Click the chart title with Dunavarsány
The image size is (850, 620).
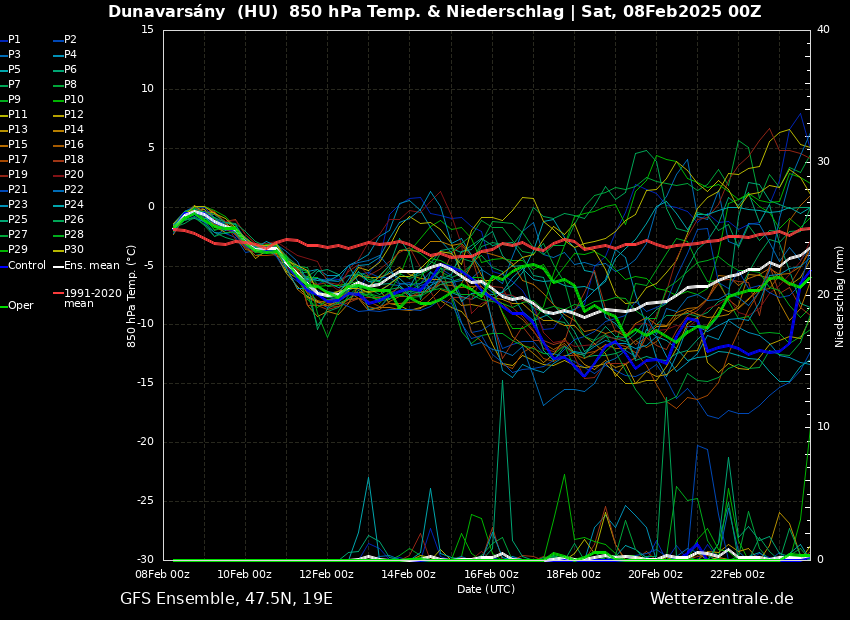(x=434, y=12)
